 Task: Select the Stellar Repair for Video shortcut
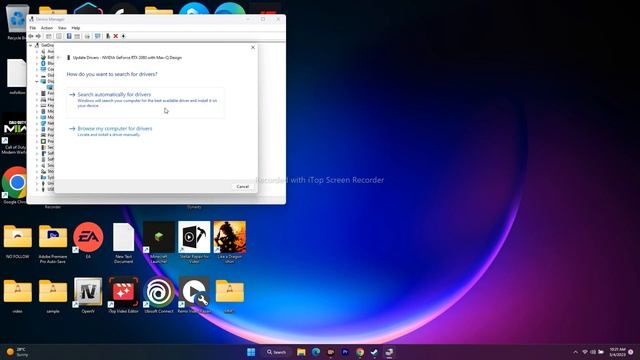(x=194, y=243)
